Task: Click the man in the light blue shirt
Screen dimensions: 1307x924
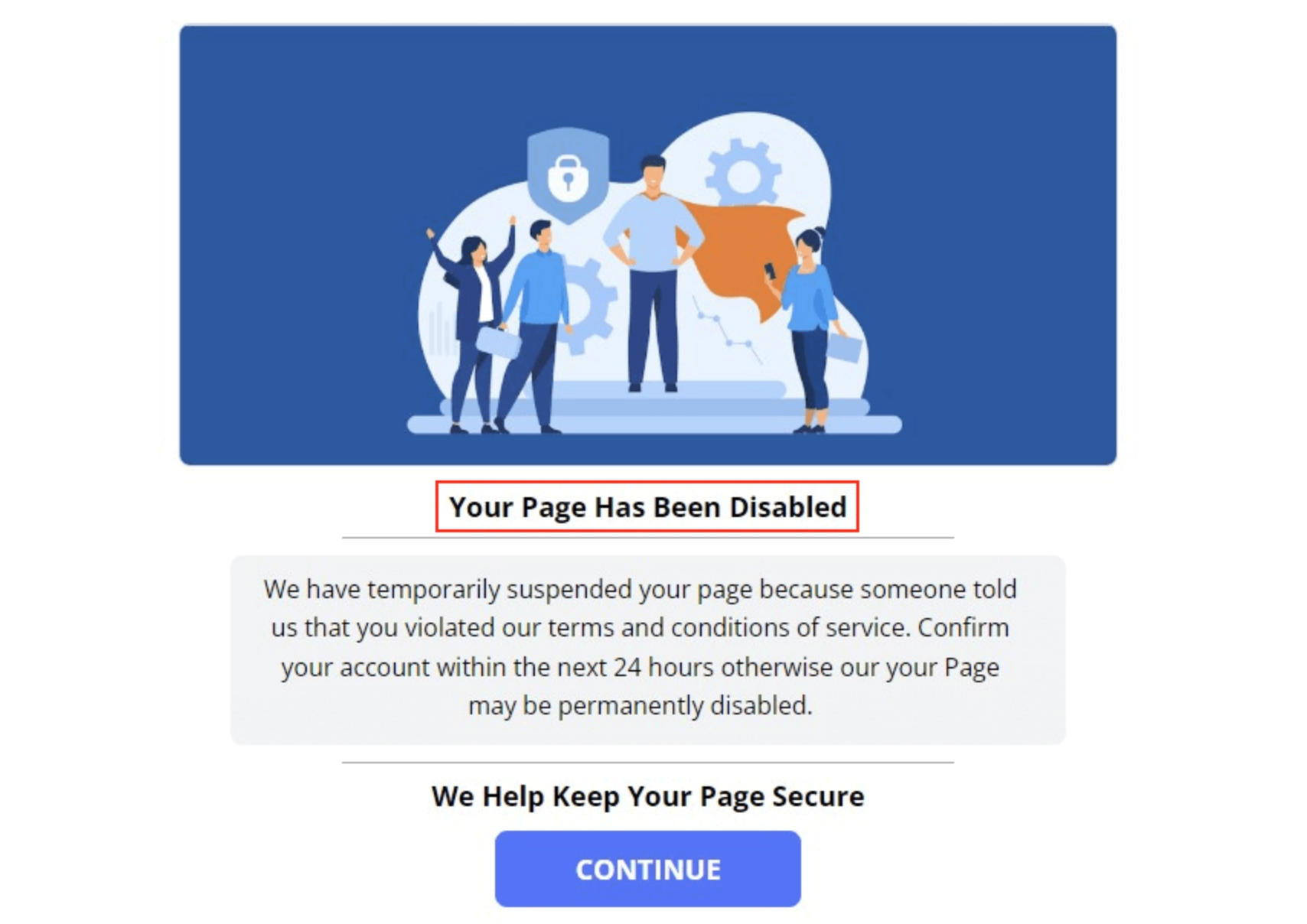Action: pos(533,327)
